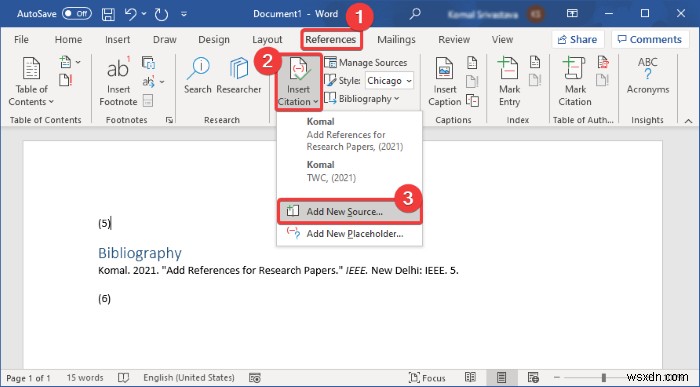Screen dimensions: 700x387
Task: Open the Acronyms insight tool
Action: pos(647,76)
